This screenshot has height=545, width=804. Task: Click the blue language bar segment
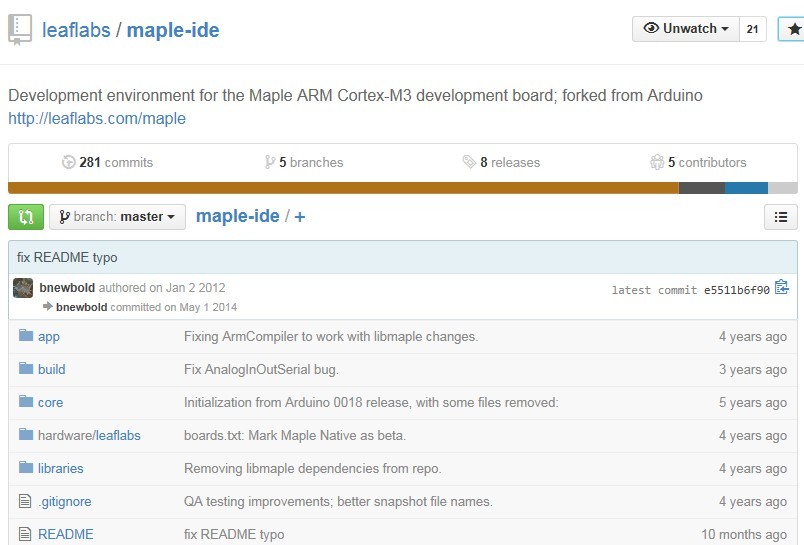click(746, 188)
